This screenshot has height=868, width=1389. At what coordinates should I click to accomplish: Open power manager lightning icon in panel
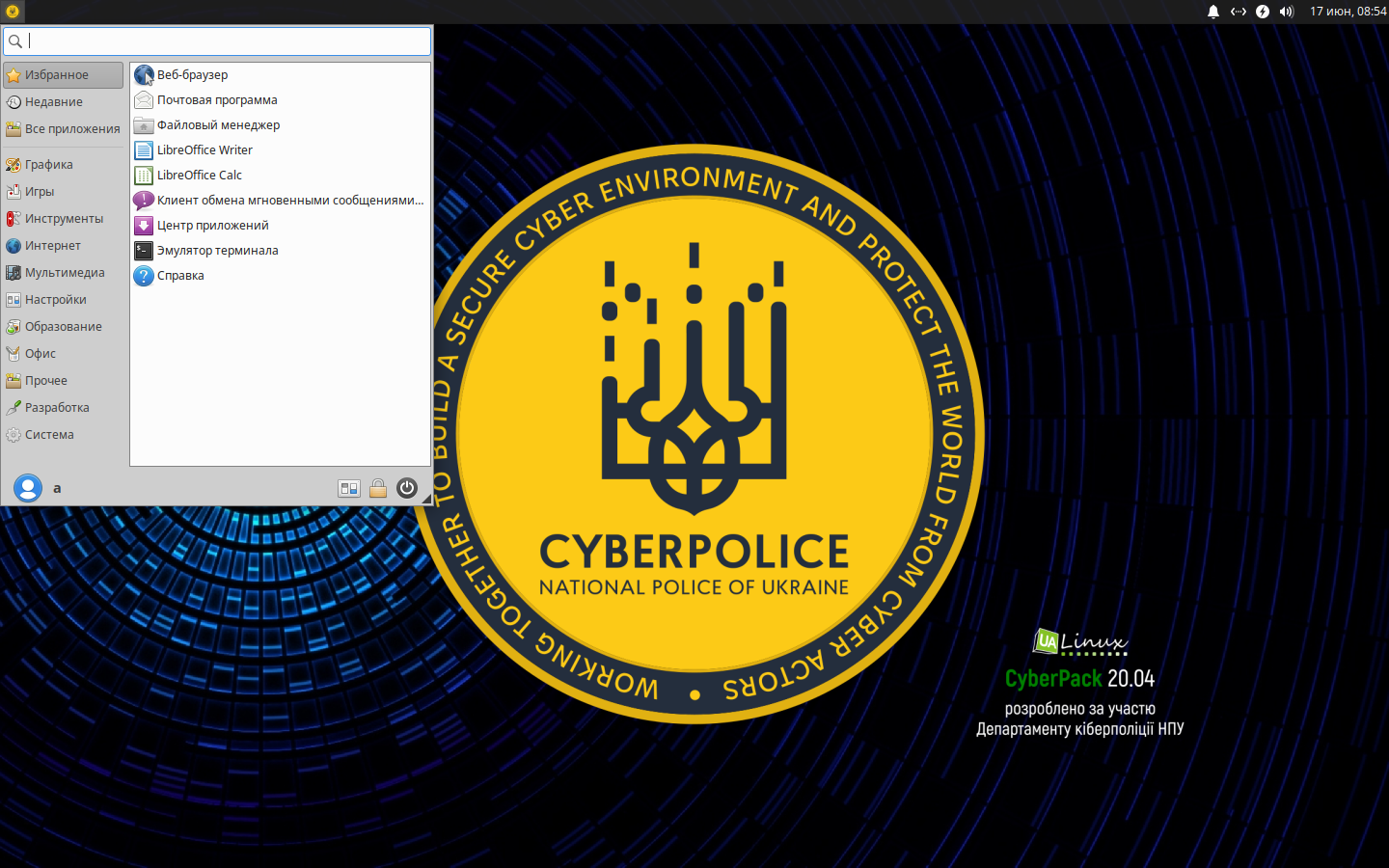click(x=1263, y=12)
